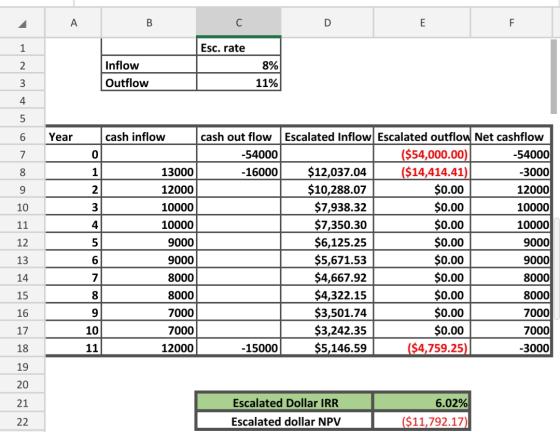Viewport: 560px width, 432px height.
Task: Select the ($14,414.41) cell
Action: point(422,172)
